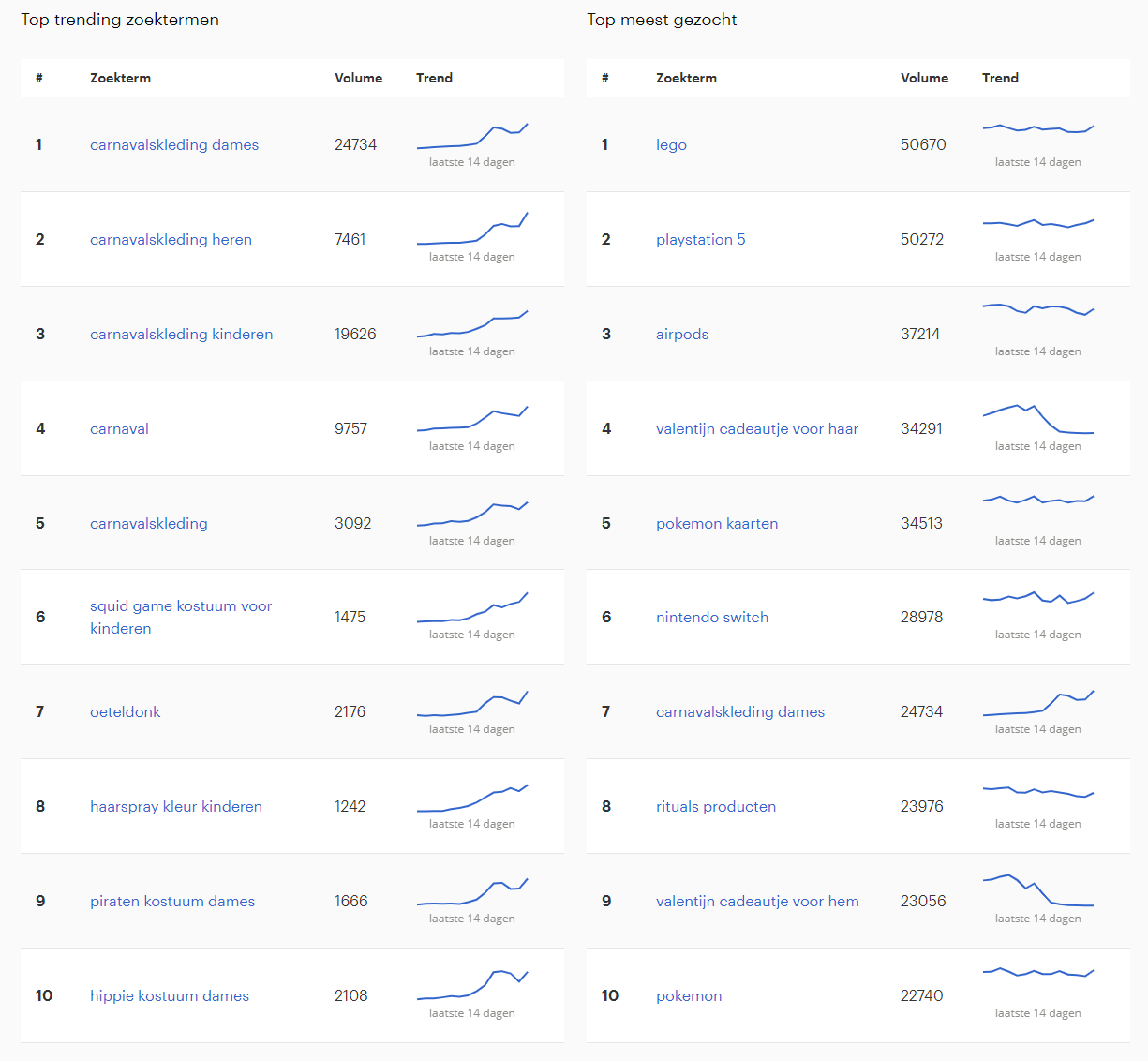Sort by the Volume column header in trending table
1148x1061 pixels.
[x=359, y=79]
